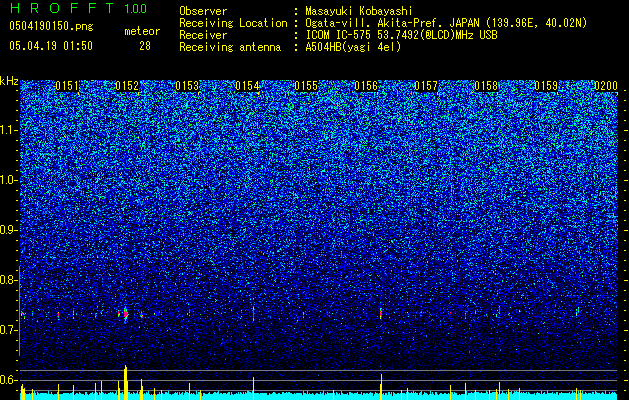The height and width of the screenshot is (400, 629).
Task: Click the kHz axis unit label
Action: 9,81
